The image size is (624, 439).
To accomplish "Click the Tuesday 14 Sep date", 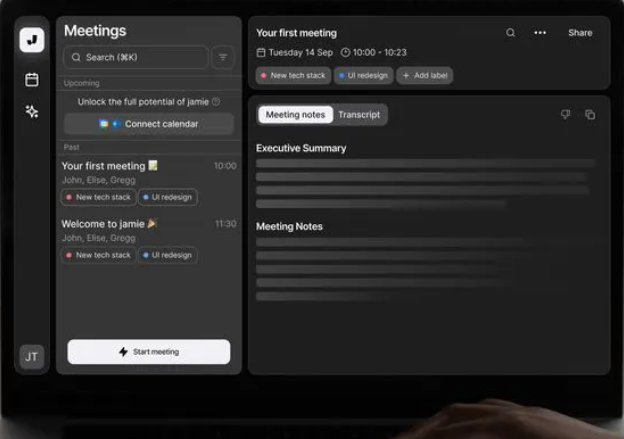I will point(295,53).
